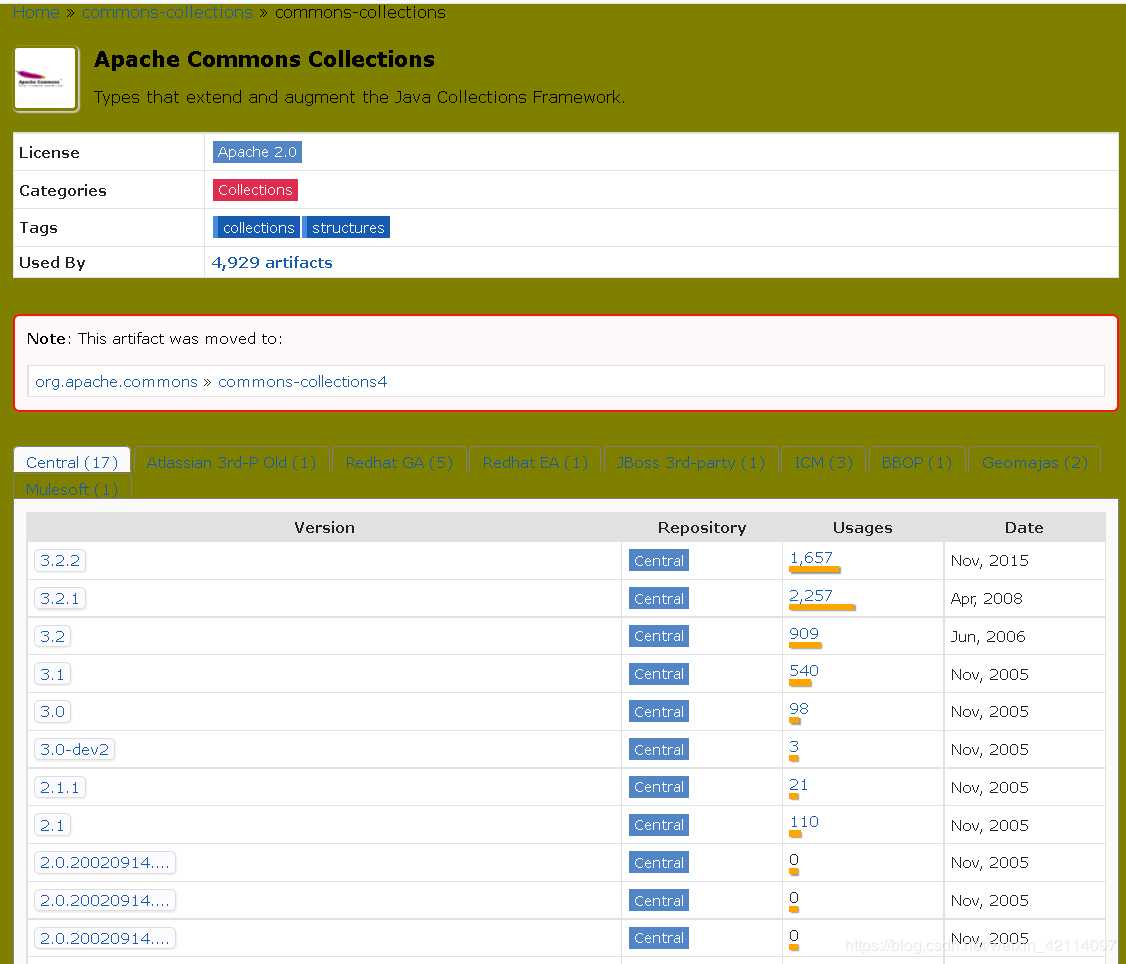
Task: Click the Date column header
Action: click(x=1024, y=527)
